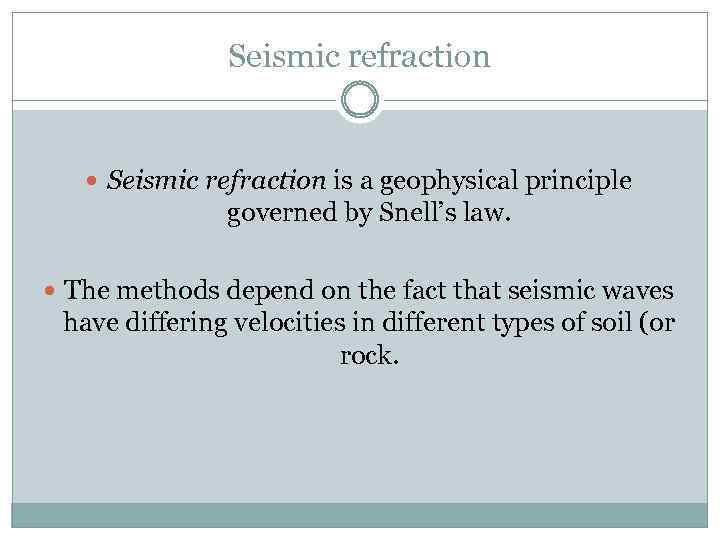This screenshot has height=540, width=720.
Task: Click the bullet before italic 'Seismic refraction'
Action: click(x=94, y=183)
